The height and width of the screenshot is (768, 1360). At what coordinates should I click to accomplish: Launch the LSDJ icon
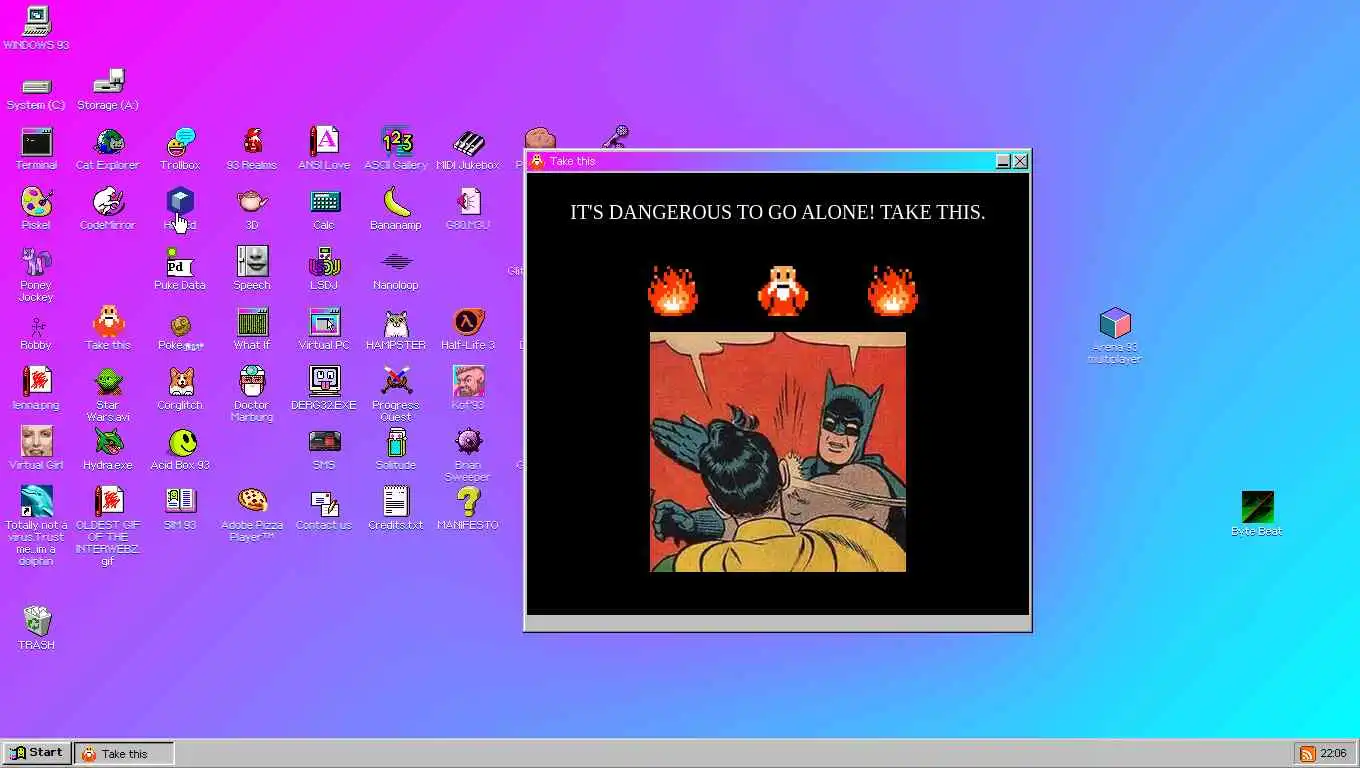(x=324, y=269)
